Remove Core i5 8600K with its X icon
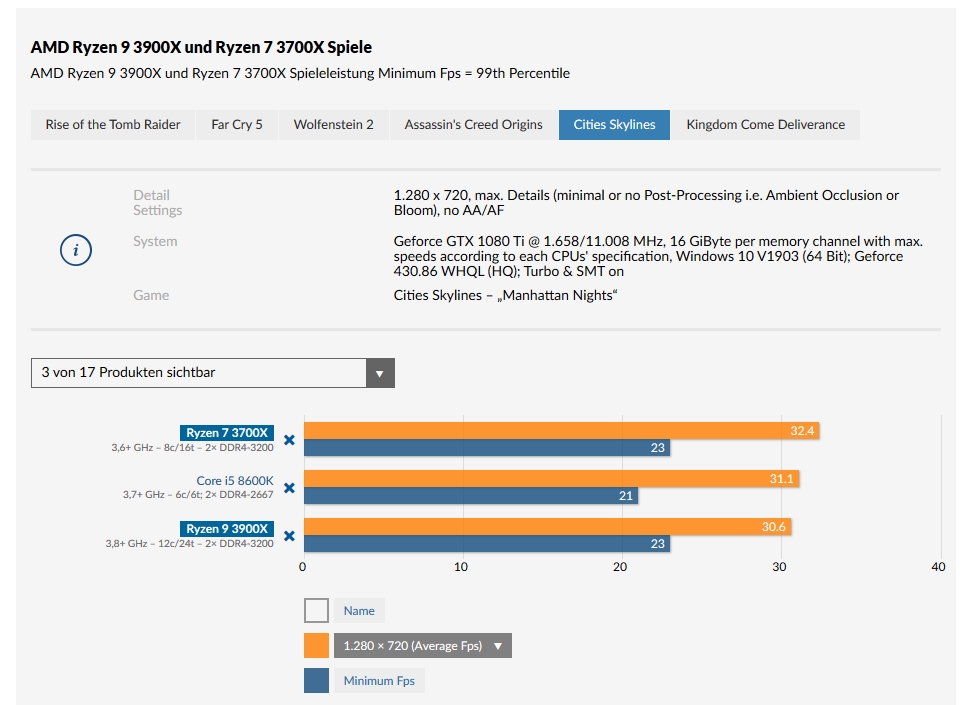The image size is (960, 705). [x=290, y=488]
